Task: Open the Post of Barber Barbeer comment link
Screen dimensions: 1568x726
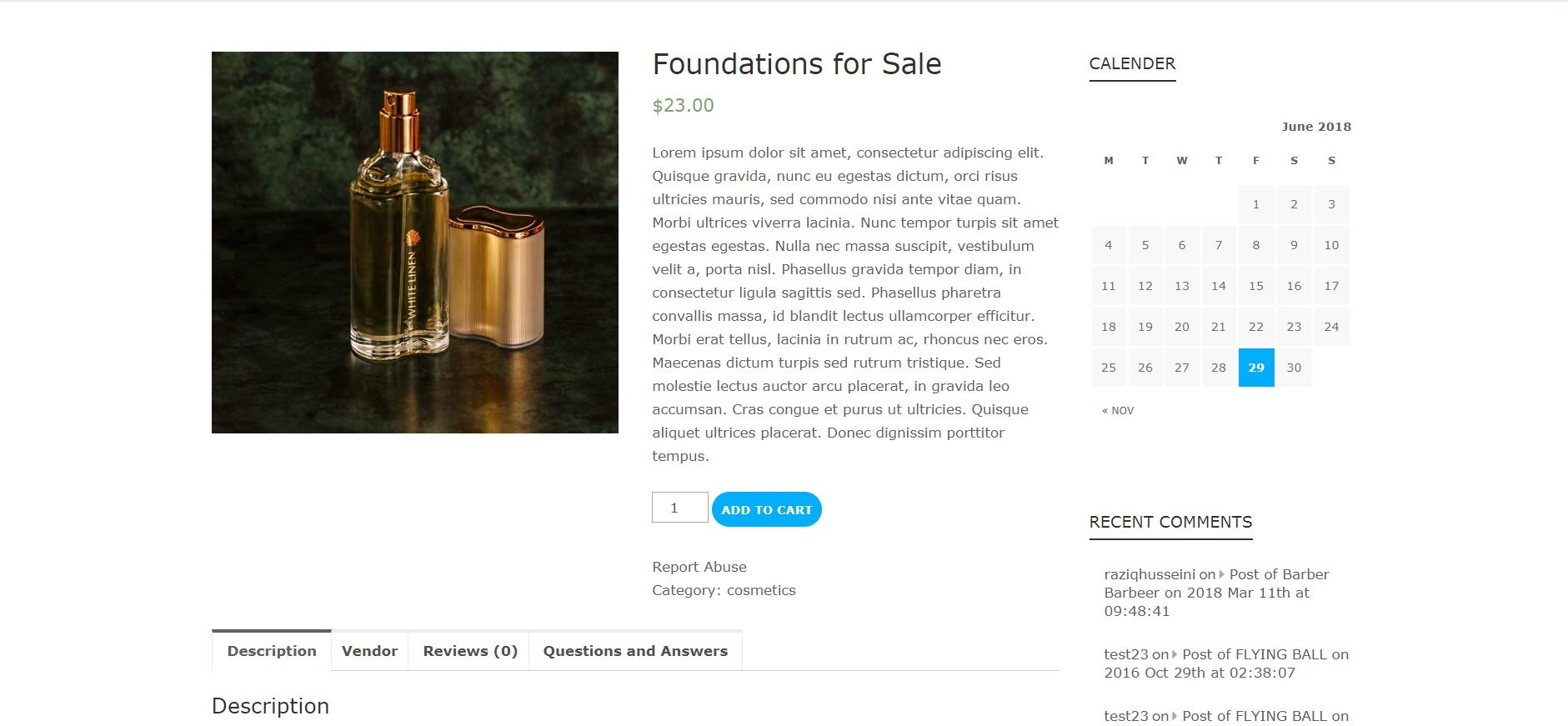Action: click(1279, 574)
